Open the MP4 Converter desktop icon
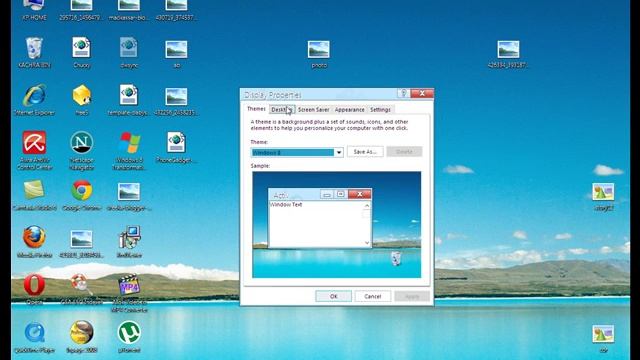This screenshot has width=640, height=360. pos(129,292)
